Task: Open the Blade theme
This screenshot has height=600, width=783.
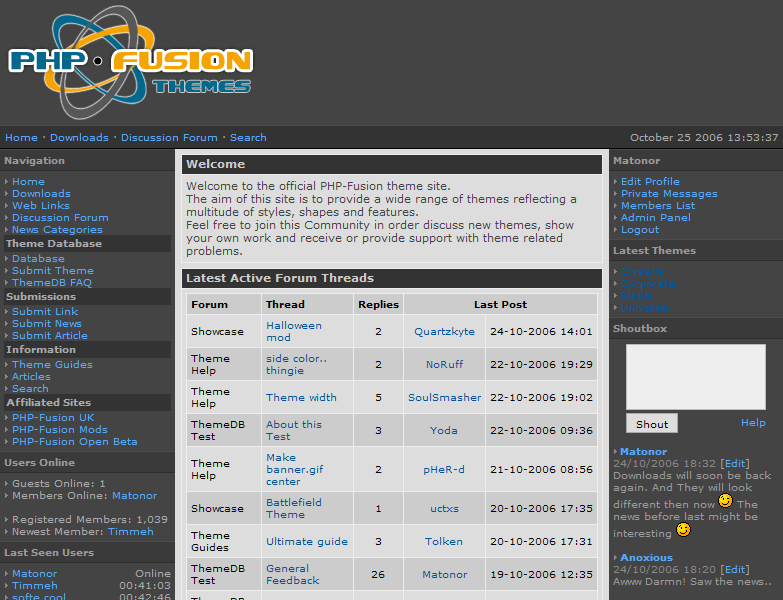Action: pyautogui.click(x=636, y=296)
